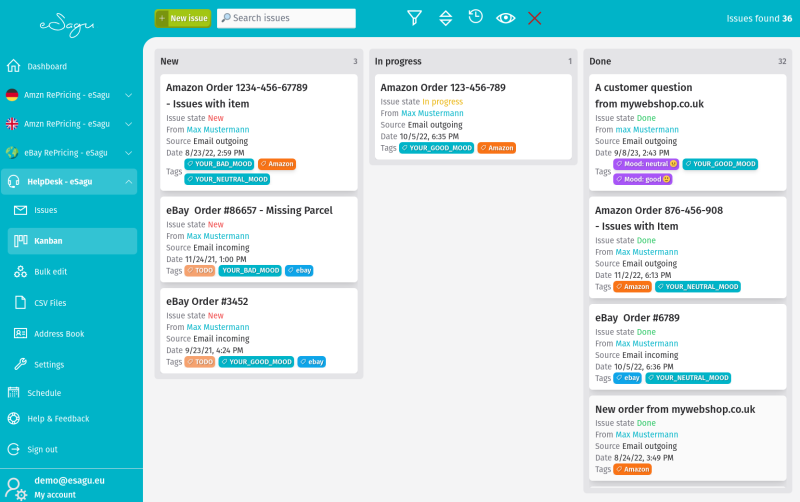The height and width of the screenshot is (502, 800).
Task: Open Address Book menu item
Action: click(x=72, y=334)
